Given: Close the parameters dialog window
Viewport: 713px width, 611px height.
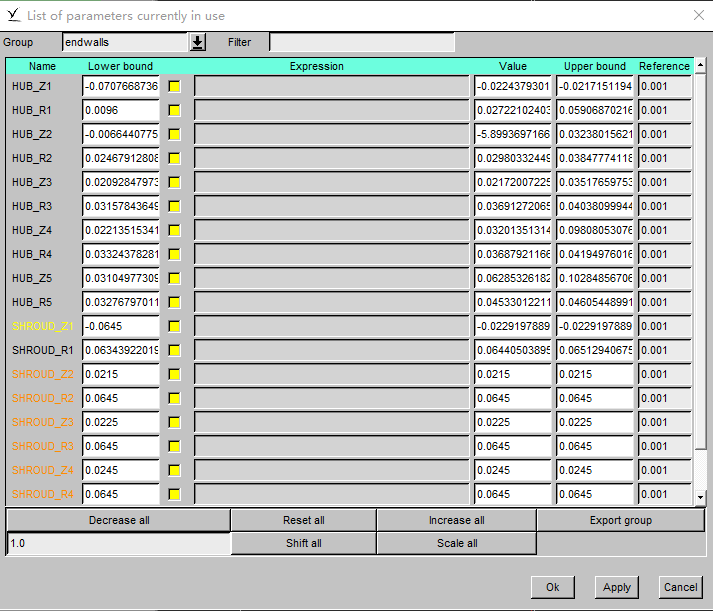Looking at the screenshot, I should coord(699,15).
